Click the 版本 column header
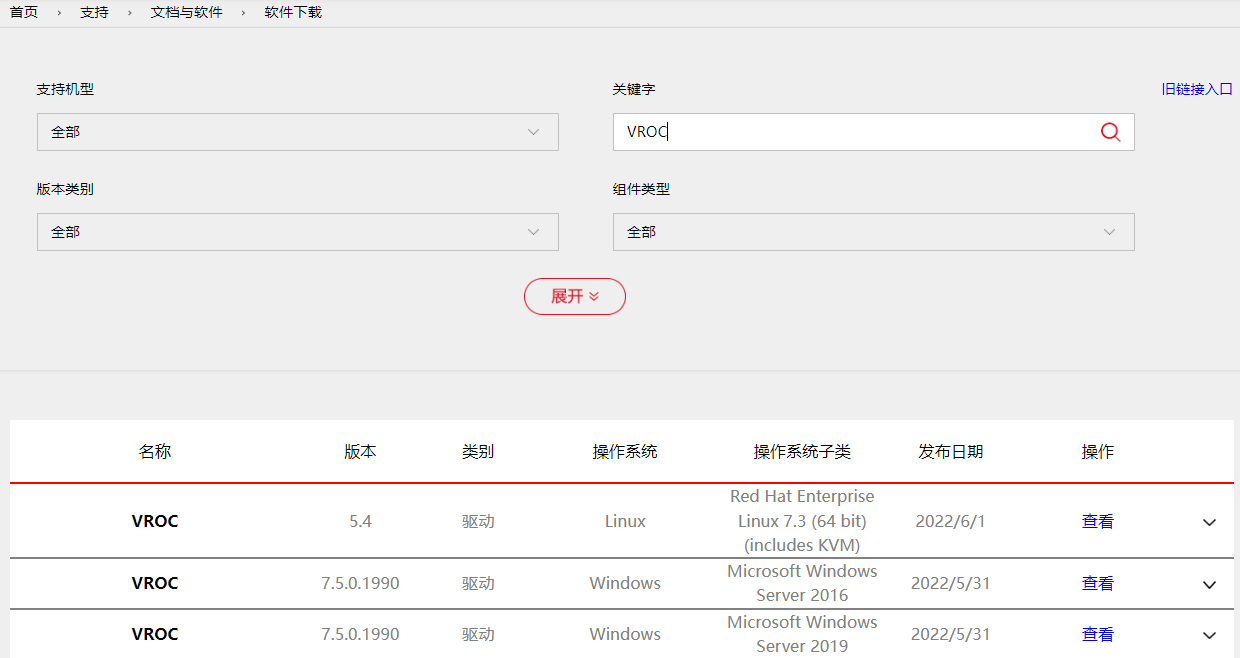Image resolution: width=1240 pixels, height=658 pixels. pyautogui.click(x=360, y=451)
